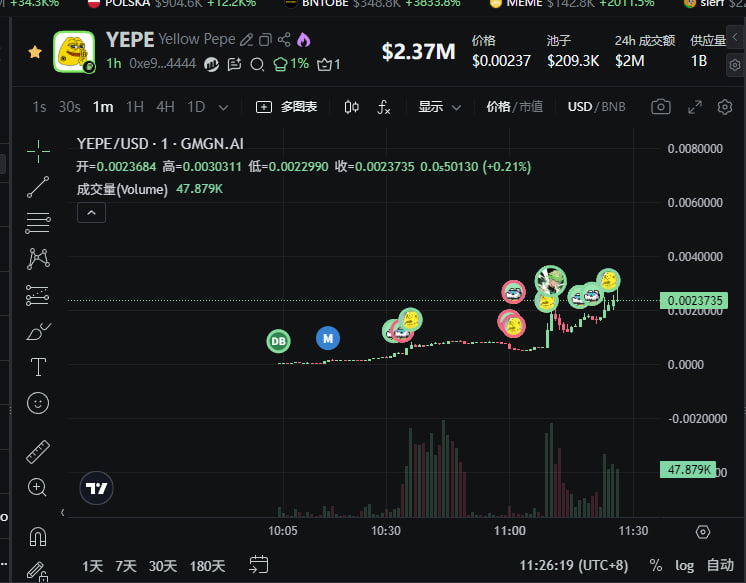
Task: Expand the 显示 display dropdown
Action: (439, 107)
